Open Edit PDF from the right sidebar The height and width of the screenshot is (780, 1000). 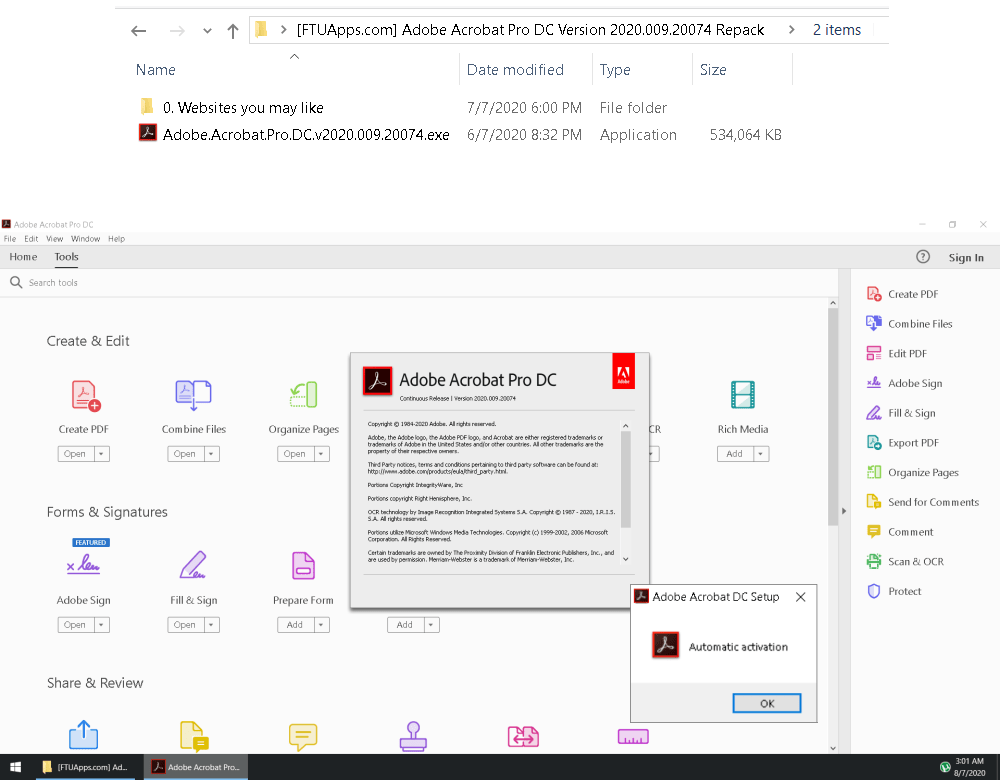coord(897,353)
